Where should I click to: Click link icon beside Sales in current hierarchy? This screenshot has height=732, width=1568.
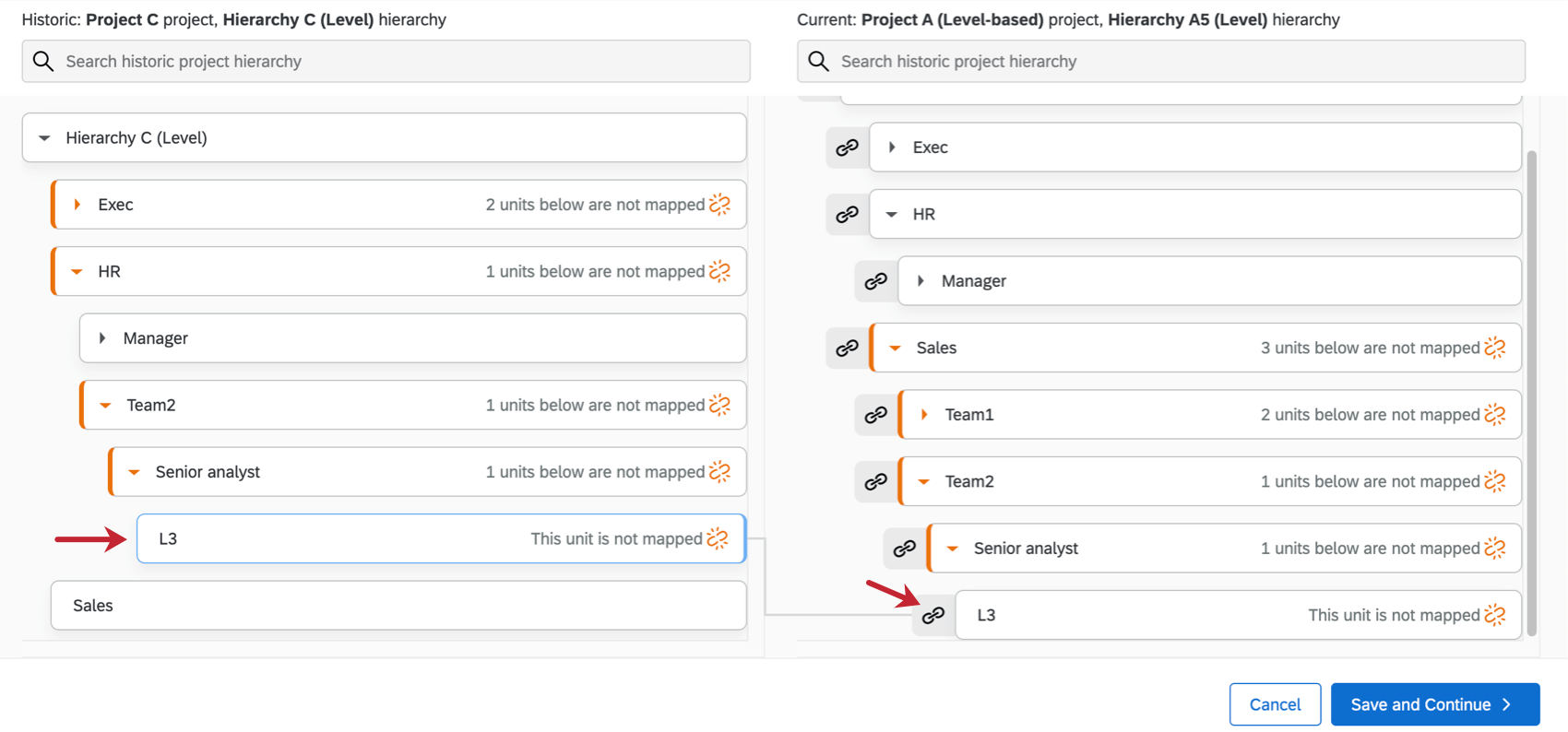(x=847, y=348)
